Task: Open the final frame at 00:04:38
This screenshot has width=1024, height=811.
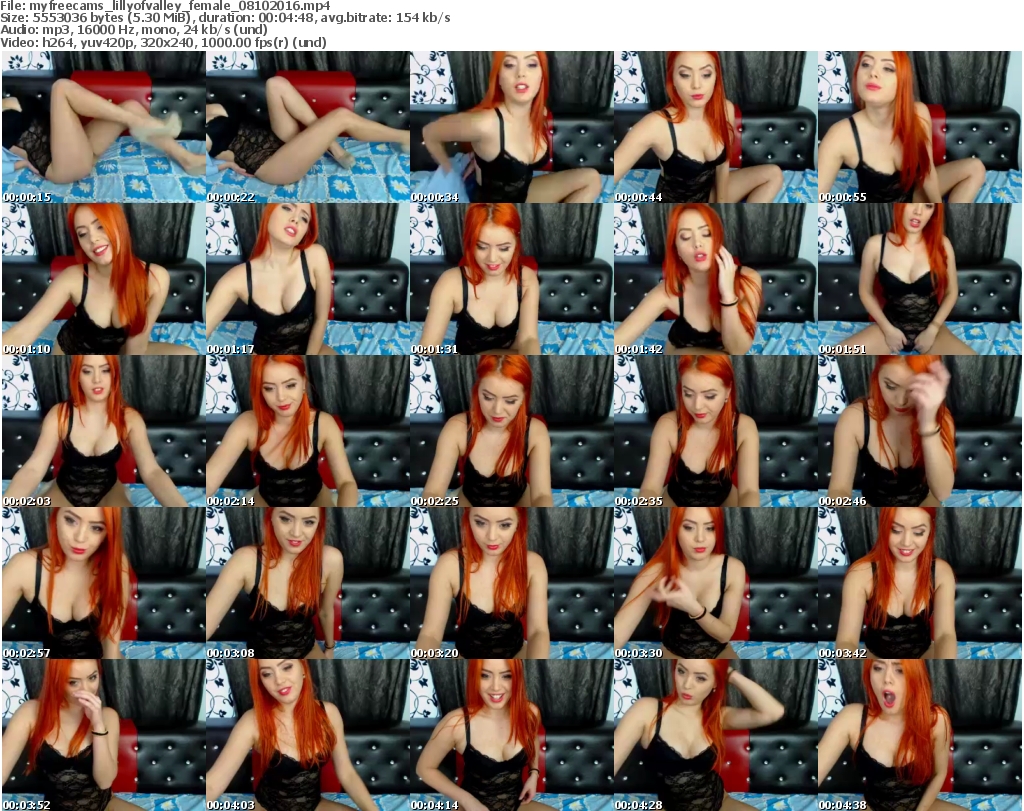Action: coord(919,735)
